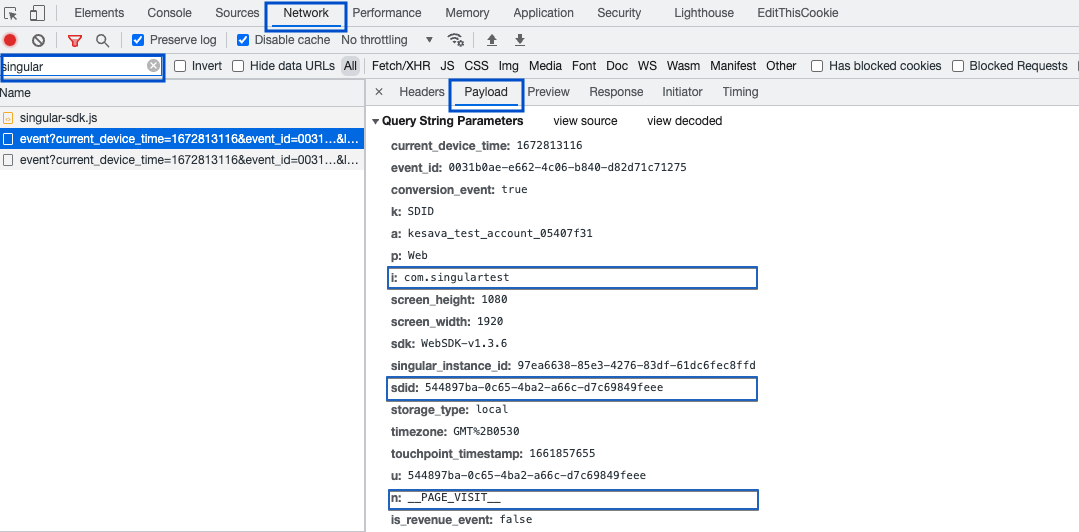Collapse the Query String Parameters section
The height and width of the screenshot is (532, 1079).
click(x=376, y=121)
